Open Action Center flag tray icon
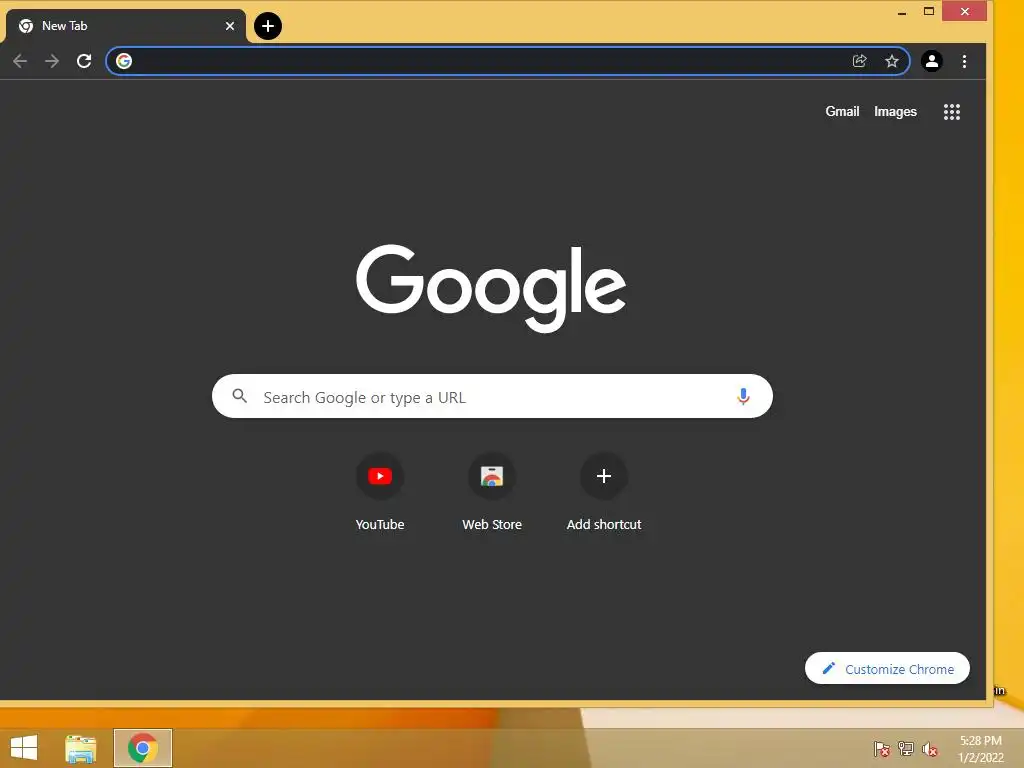Viewport: 1024px width, 768px height. pos(882,749)
